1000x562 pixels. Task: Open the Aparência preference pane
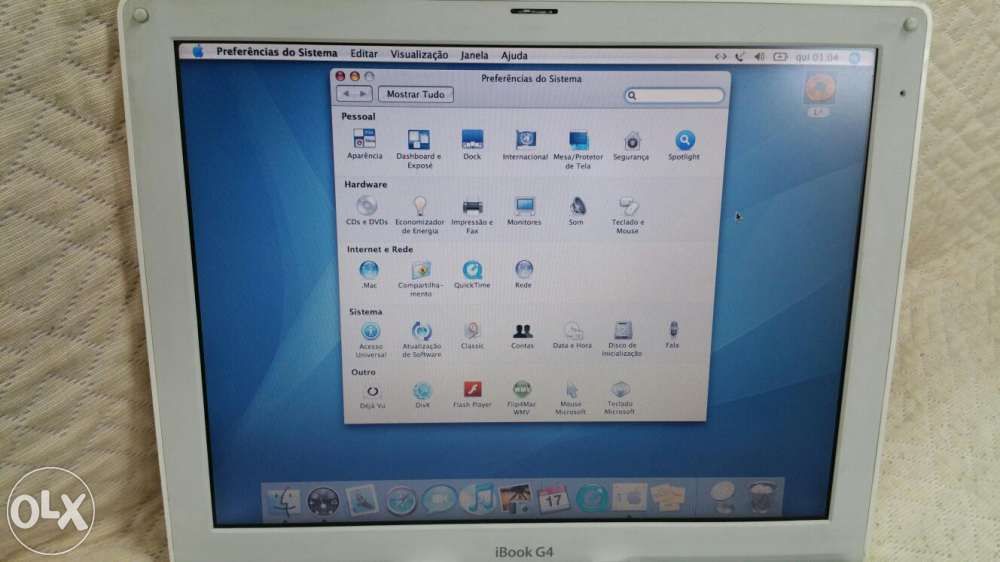tap(365, 144)
